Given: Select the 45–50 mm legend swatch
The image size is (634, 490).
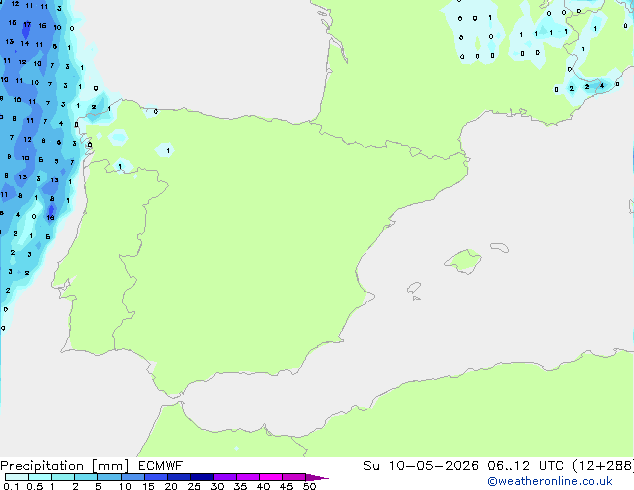Looking at the screenshot, I should point(294,477).
